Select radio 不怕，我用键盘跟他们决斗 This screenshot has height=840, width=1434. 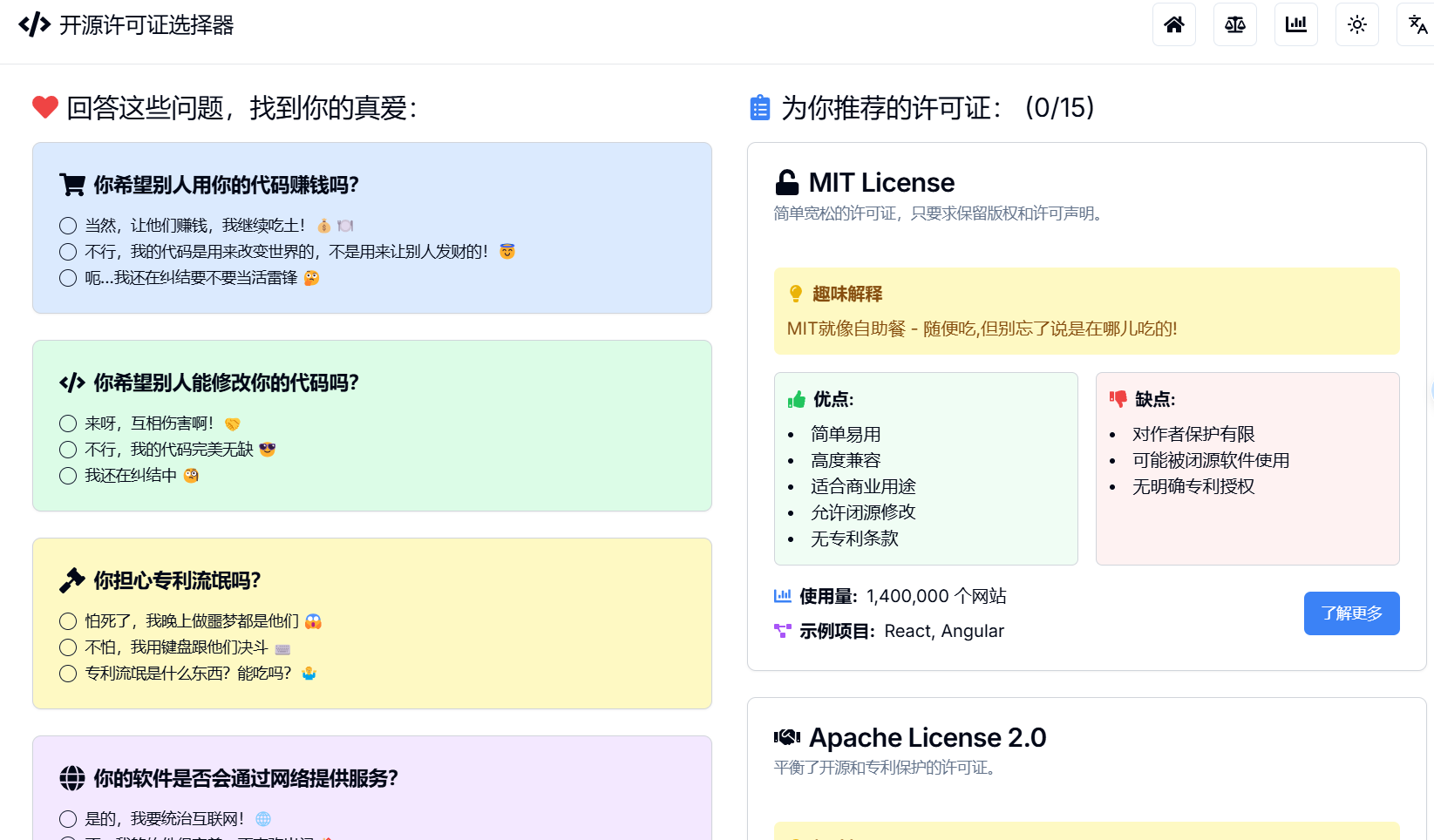click(68, 647)
